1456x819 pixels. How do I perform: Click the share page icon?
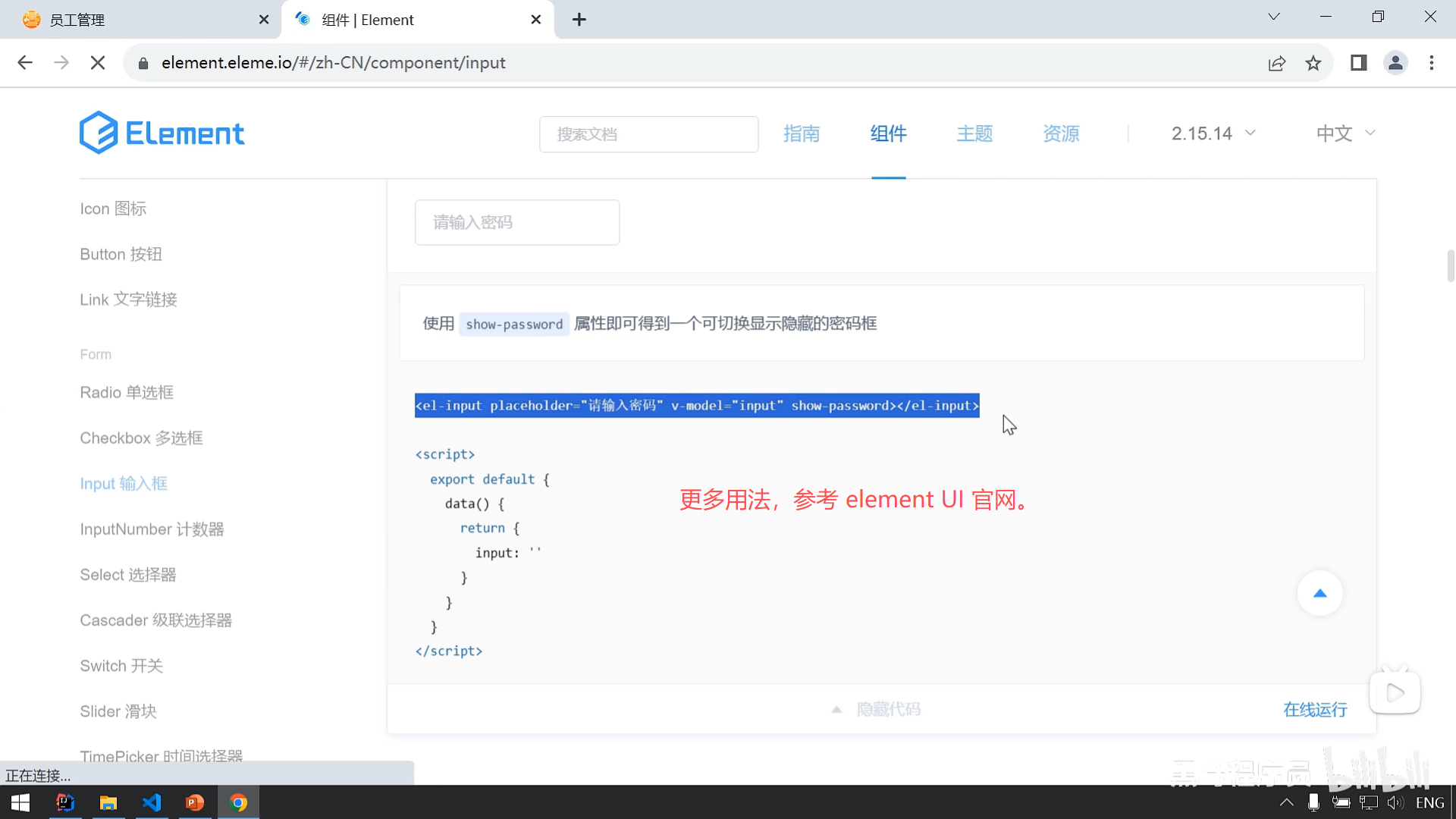click(x=1277, y=63)
